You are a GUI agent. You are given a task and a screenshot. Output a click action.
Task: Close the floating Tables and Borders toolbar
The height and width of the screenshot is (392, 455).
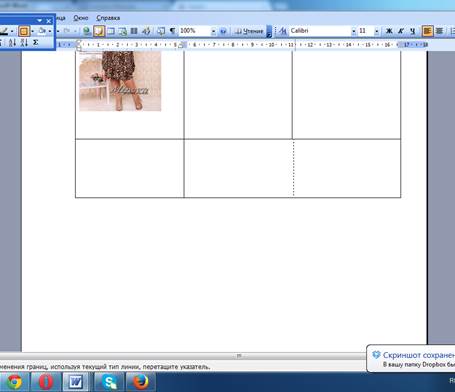[49, 21]
